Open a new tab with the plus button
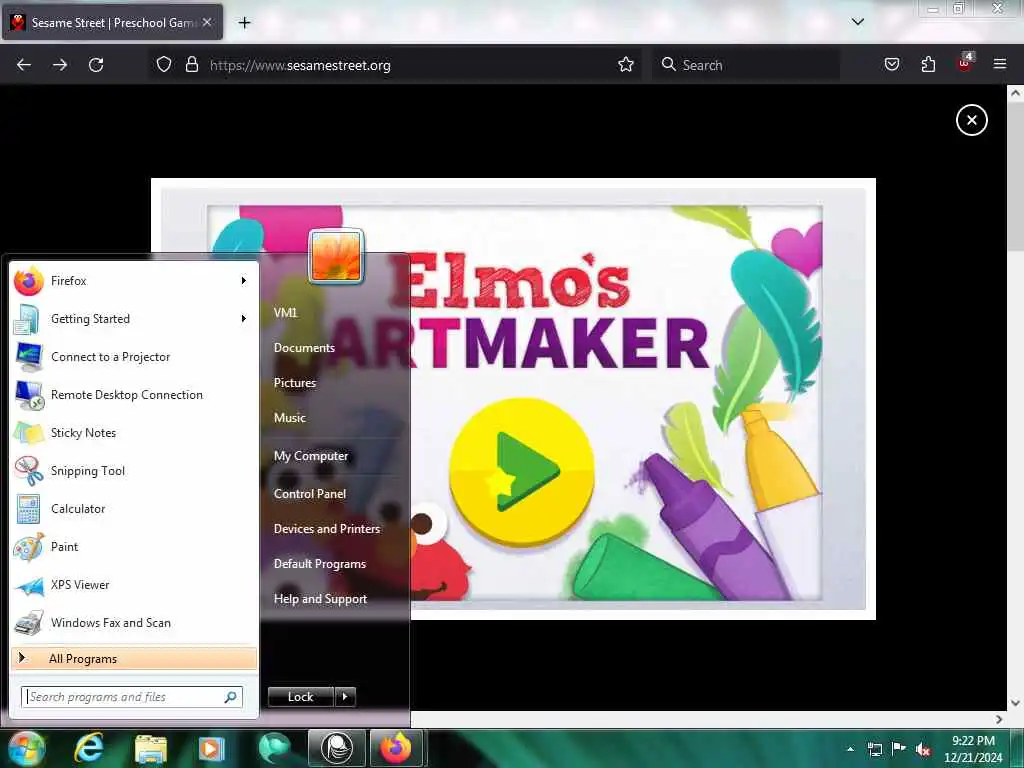 pyautogui.click(x=244, y=23)
